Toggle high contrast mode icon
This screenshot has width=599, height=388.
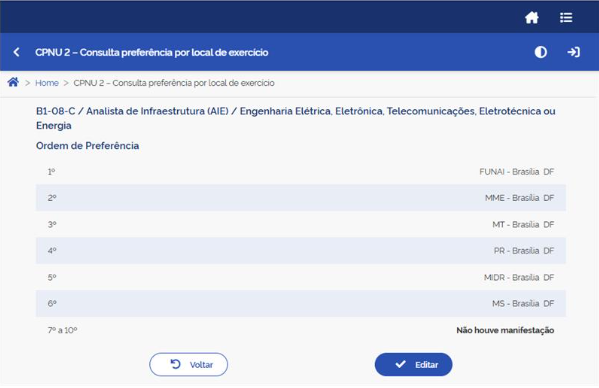[x=541, y=52]
